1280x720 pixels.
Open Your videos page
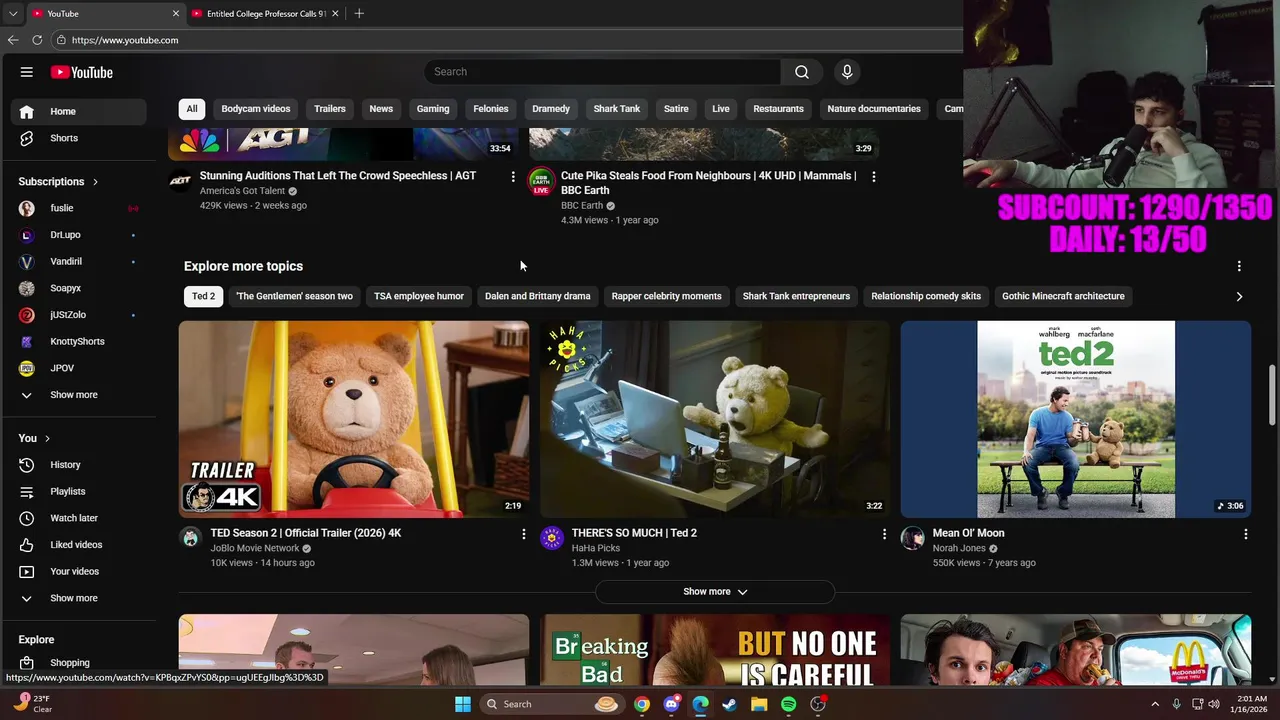78,571
